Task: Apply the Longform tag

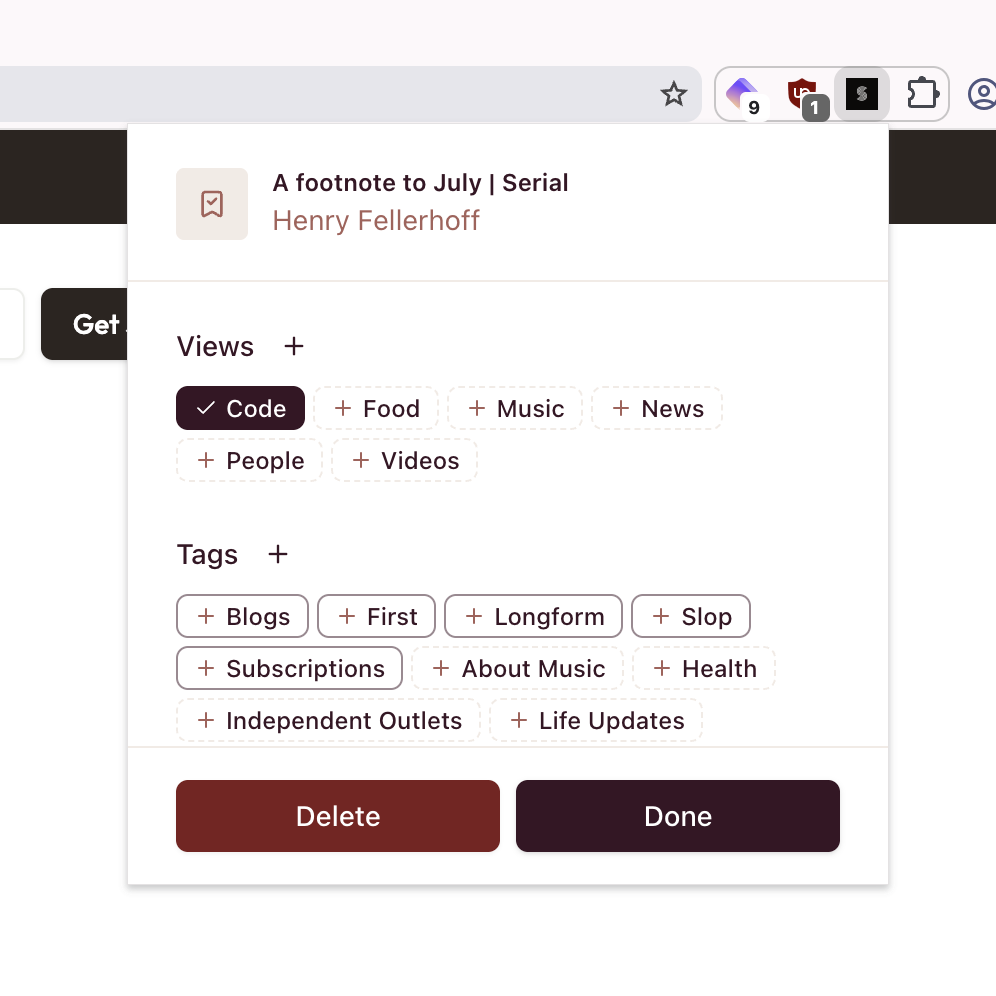Action: coord(534,616)
